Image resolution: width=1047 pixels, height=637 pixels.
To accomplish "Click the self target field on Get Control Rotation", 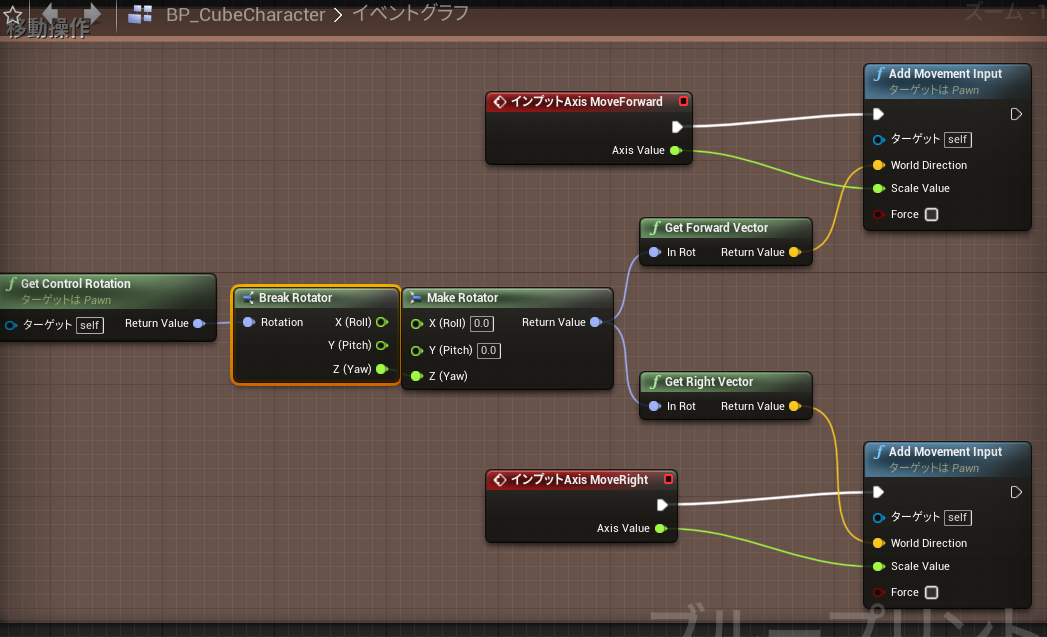I will [x=89, y=325].
